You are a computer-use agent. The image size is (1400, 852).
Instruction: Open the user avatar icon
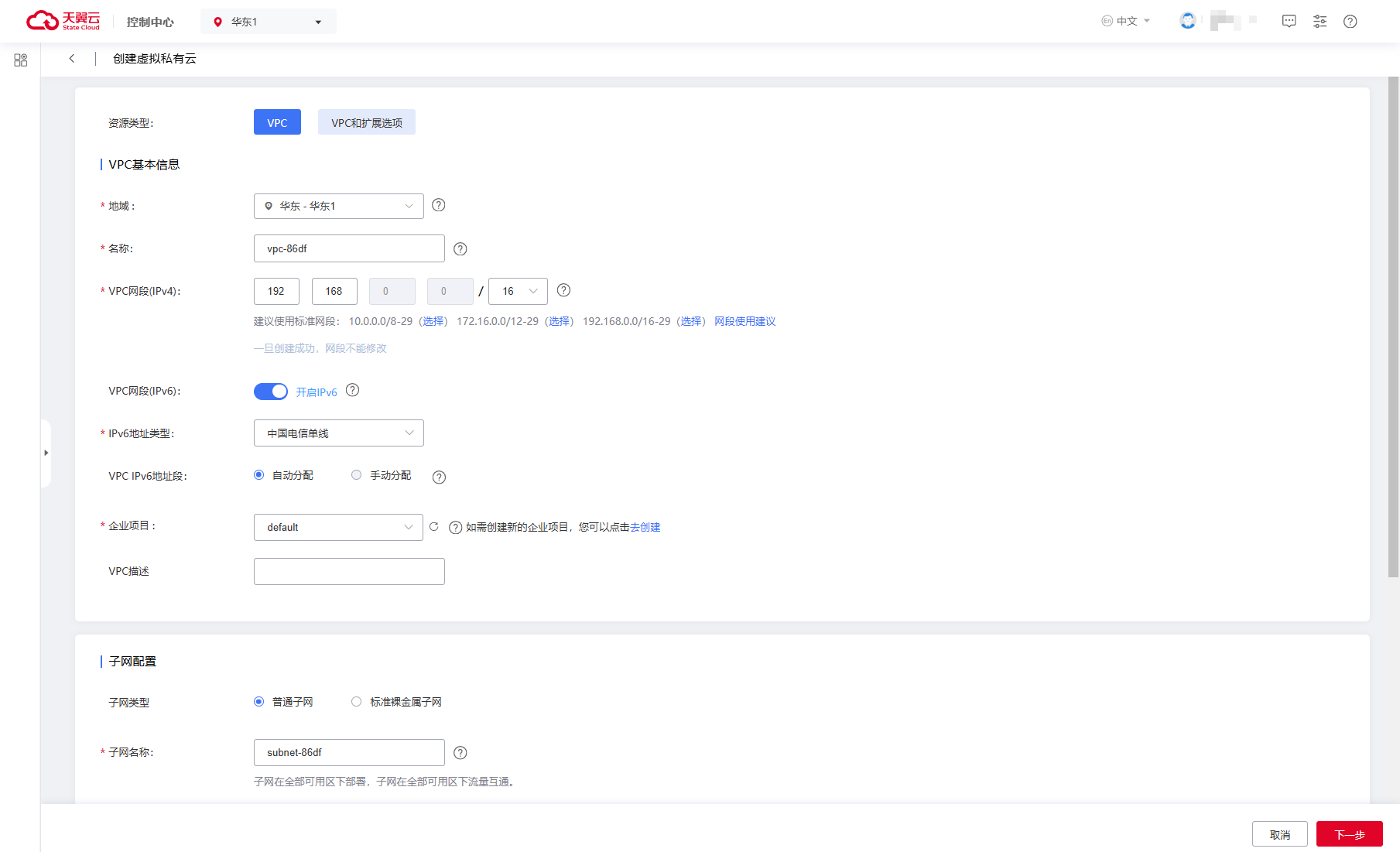(x=1188, y=21)
